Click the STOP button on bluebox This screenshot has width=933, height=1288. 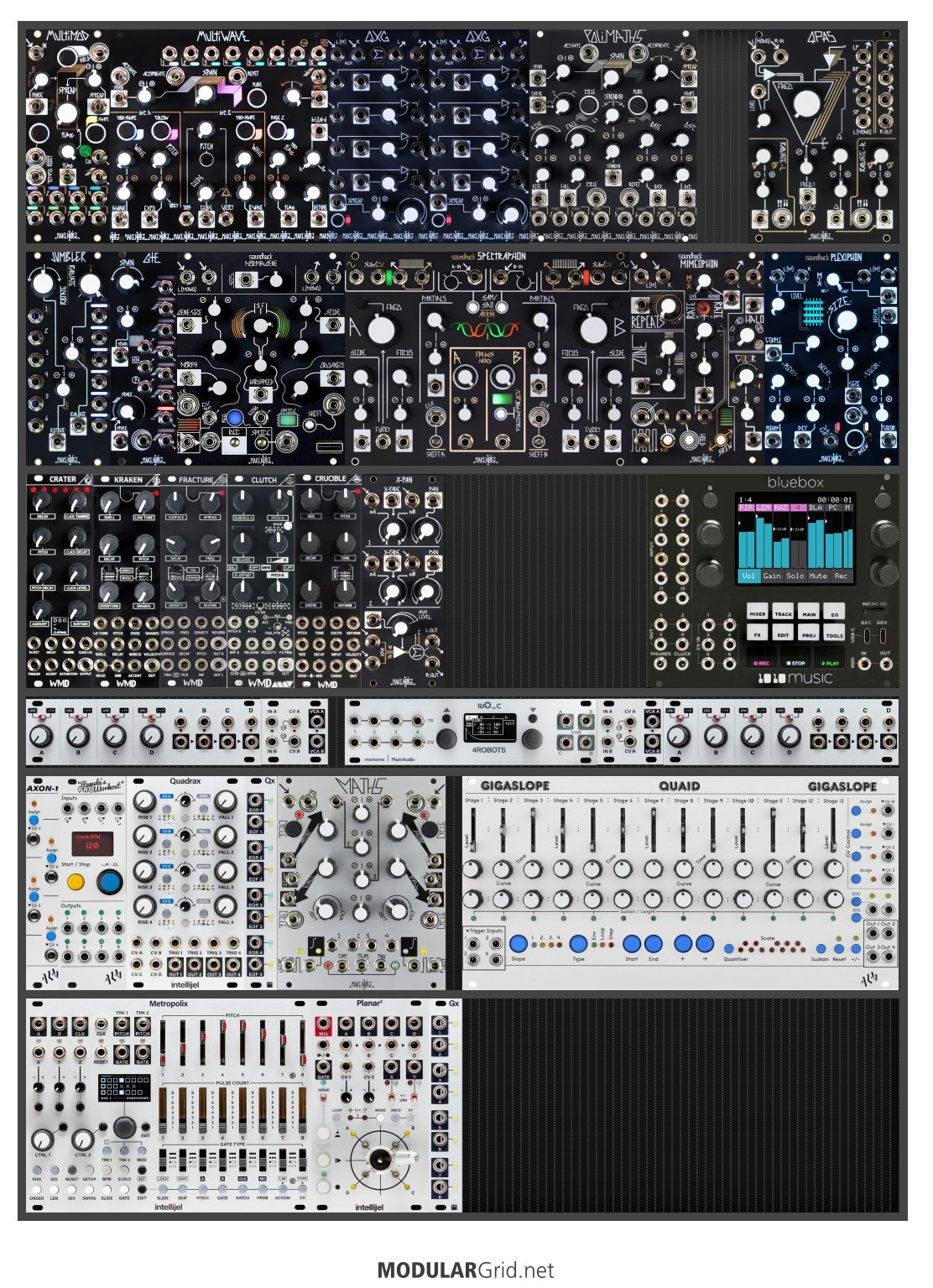point(796,662)
